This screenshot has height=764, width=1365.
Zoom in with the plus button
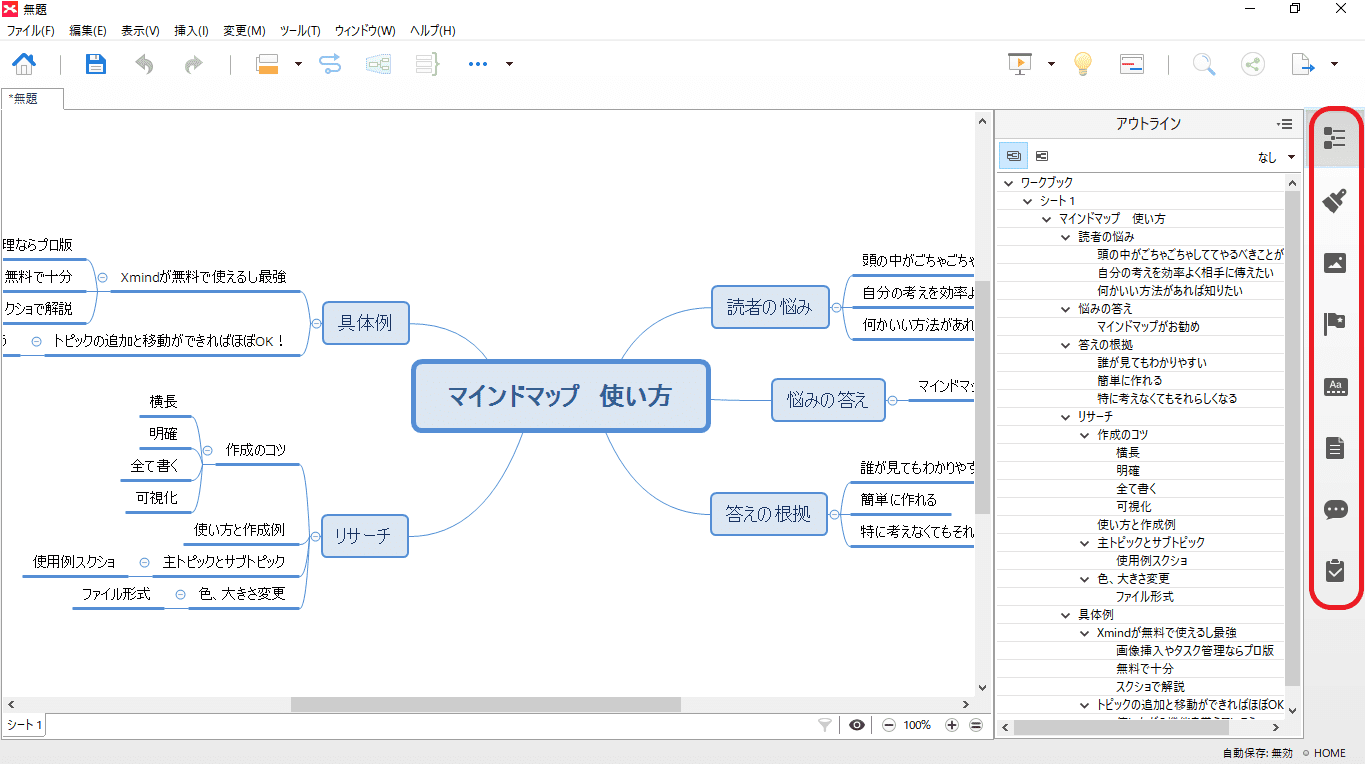tap(952, 725)
